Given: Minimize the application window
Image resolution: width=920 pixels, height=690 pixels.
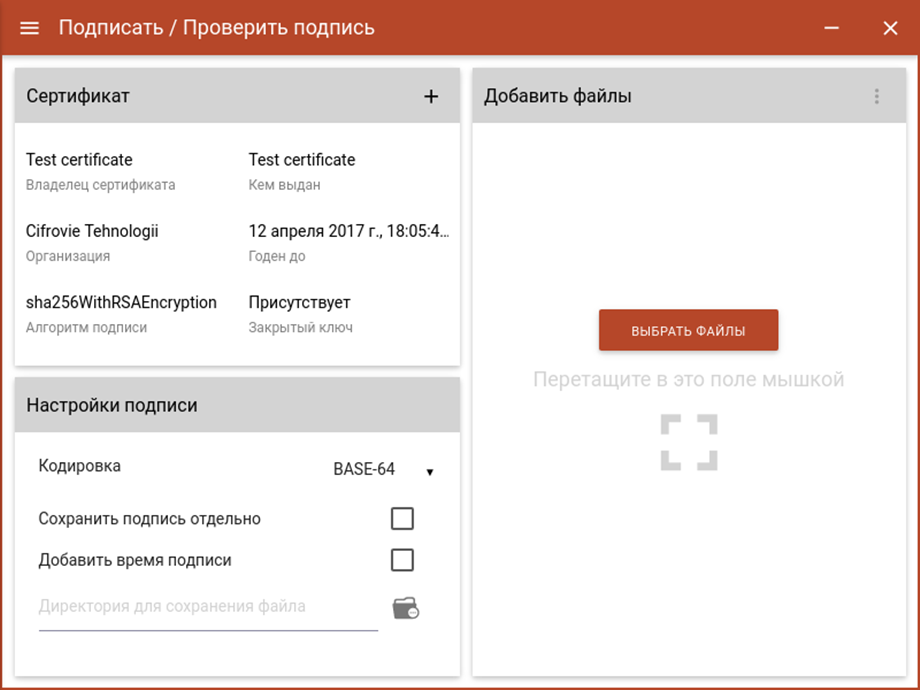Looking at the screenshot, I should click(831, 28).
